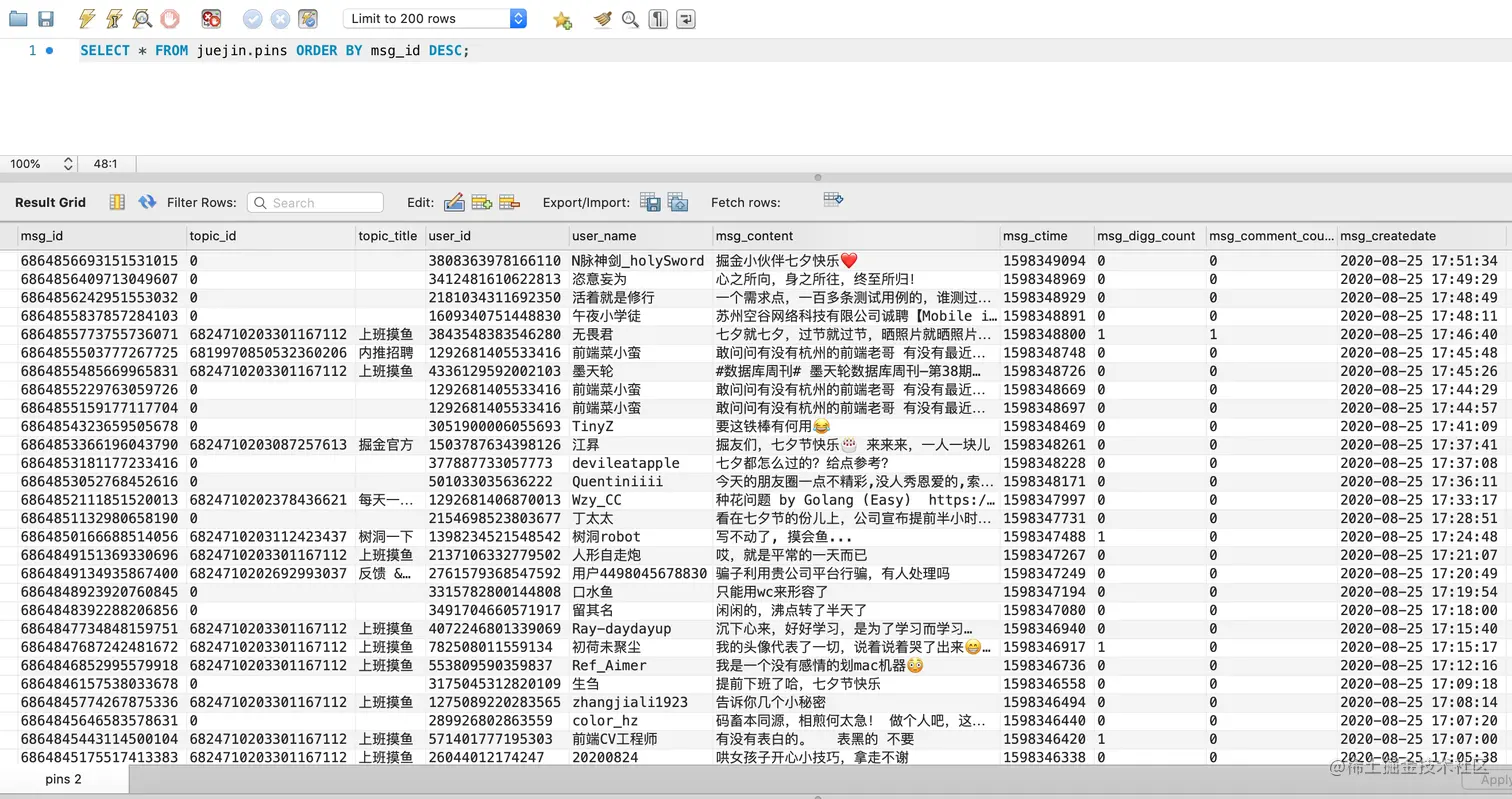The height and width of the screenshot is (799, 1512).
Task: Refresh the result grid data
Action: coord(147,202)
